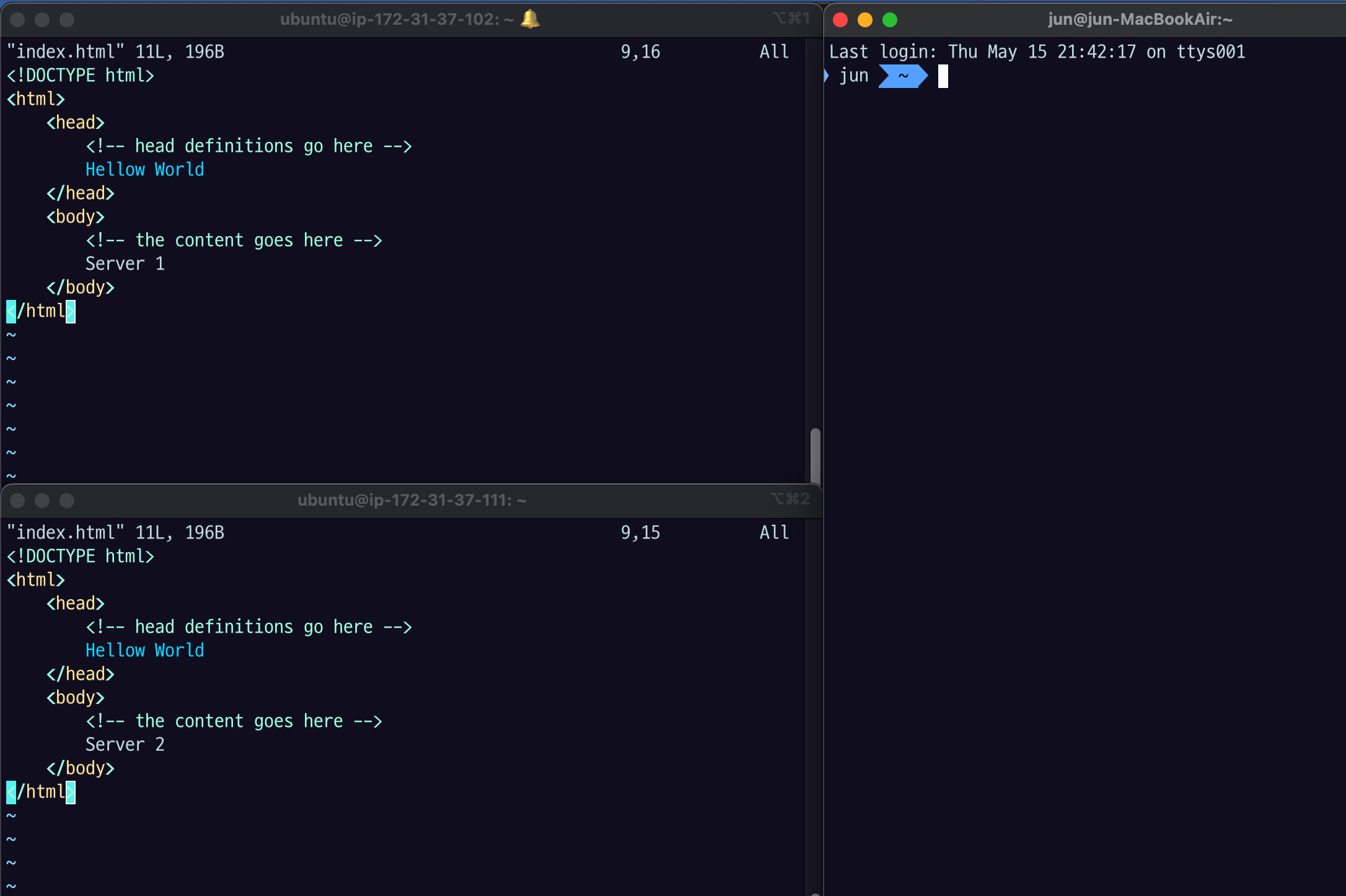Activate the jun@jun-MacBookAir:~ window title
The image size is (1346, 896).
click(x=1140, y=19)
